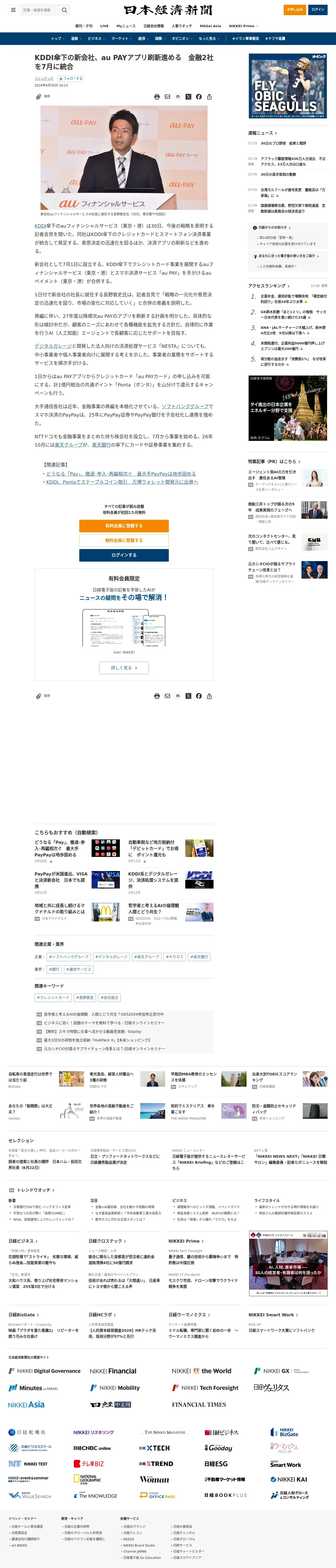Open the #イラン軍事衝突 topic link
Screen dimensions: 336x1568
pos(246,38)
